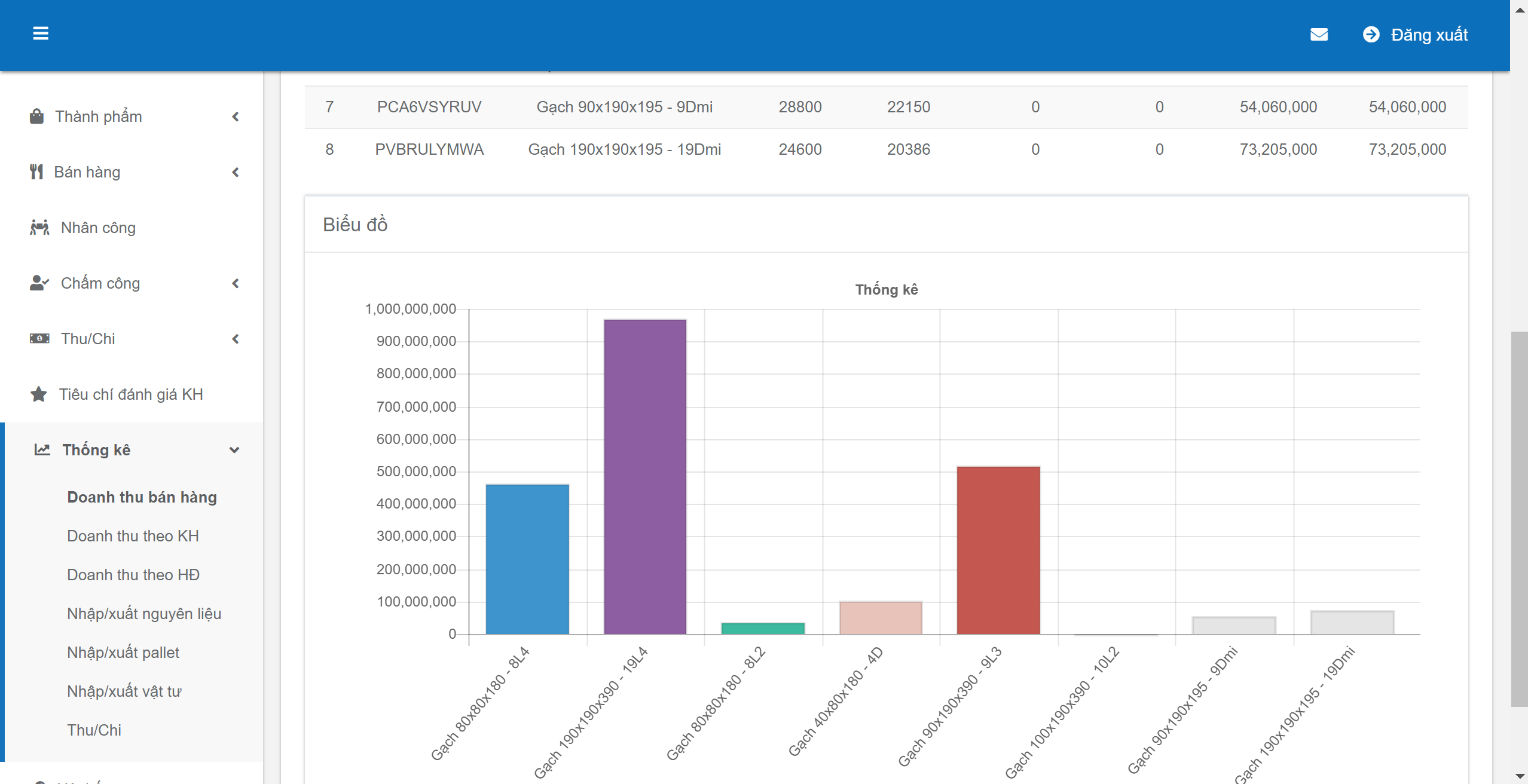Expand the Thành phẩm submenu chevron

[x=236, y=117]
